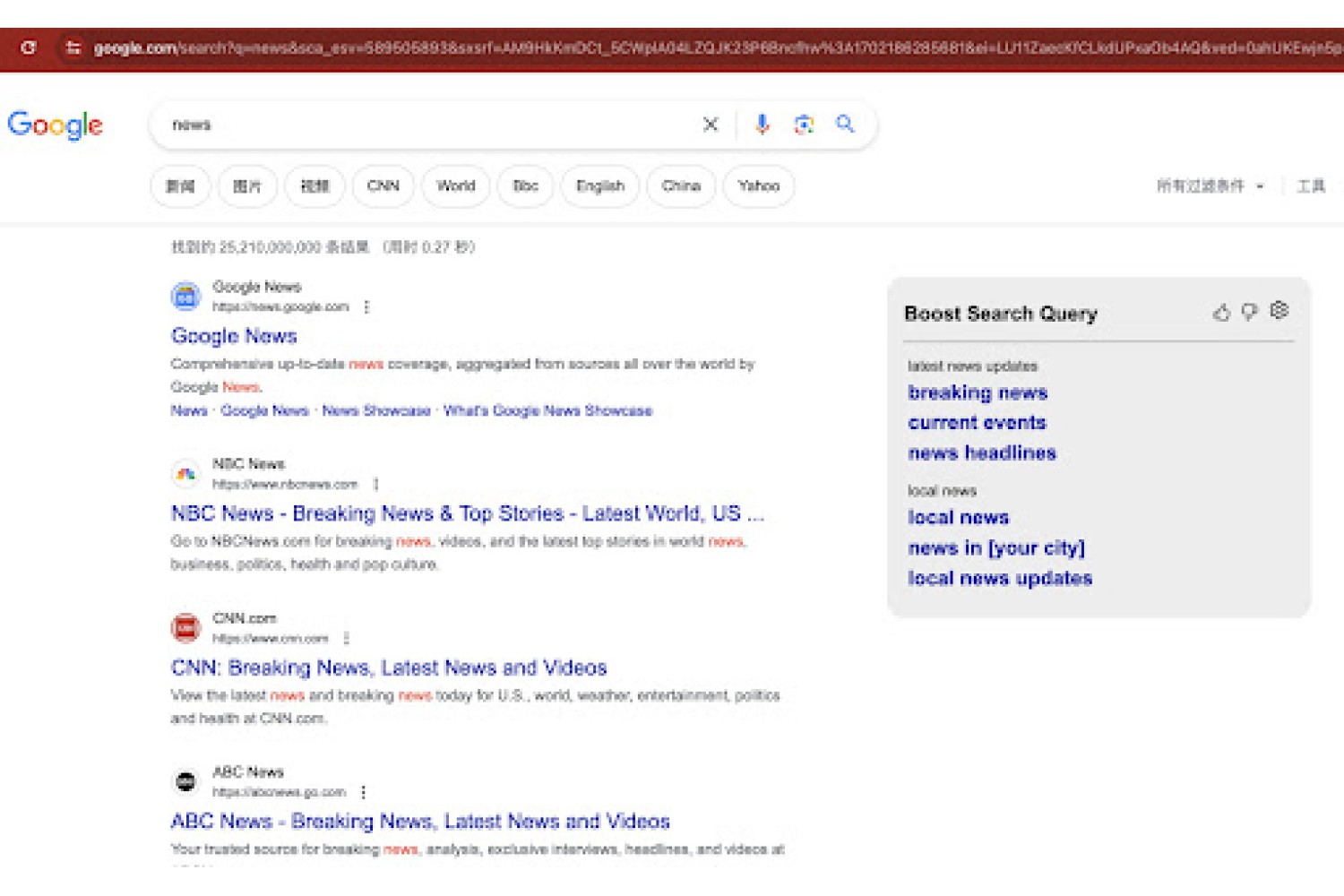Apply the CNN filter chip
The height and width of the screenshot is (896, 1344).
[x=383, y=186]
